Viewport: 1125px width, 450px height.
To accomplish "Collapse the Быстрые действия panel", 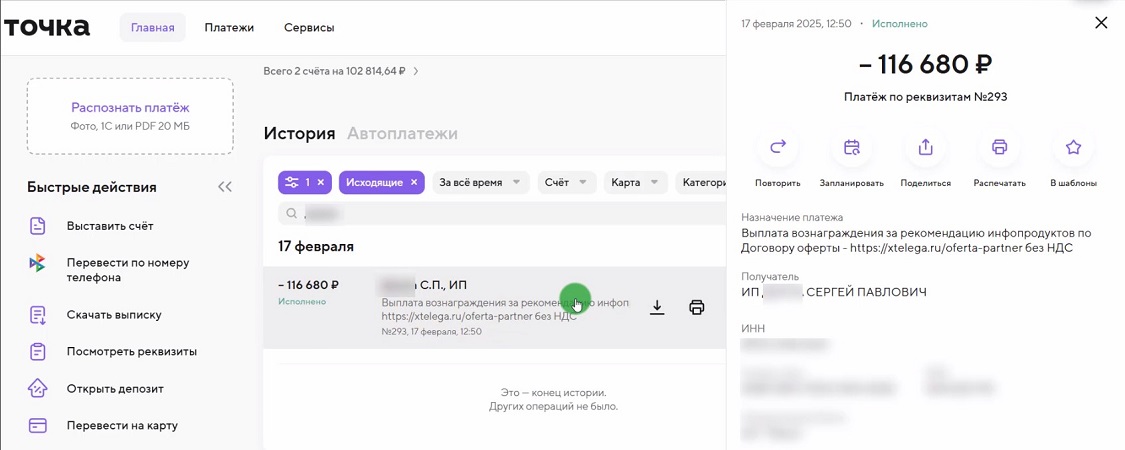I will [x=225, y=187].
